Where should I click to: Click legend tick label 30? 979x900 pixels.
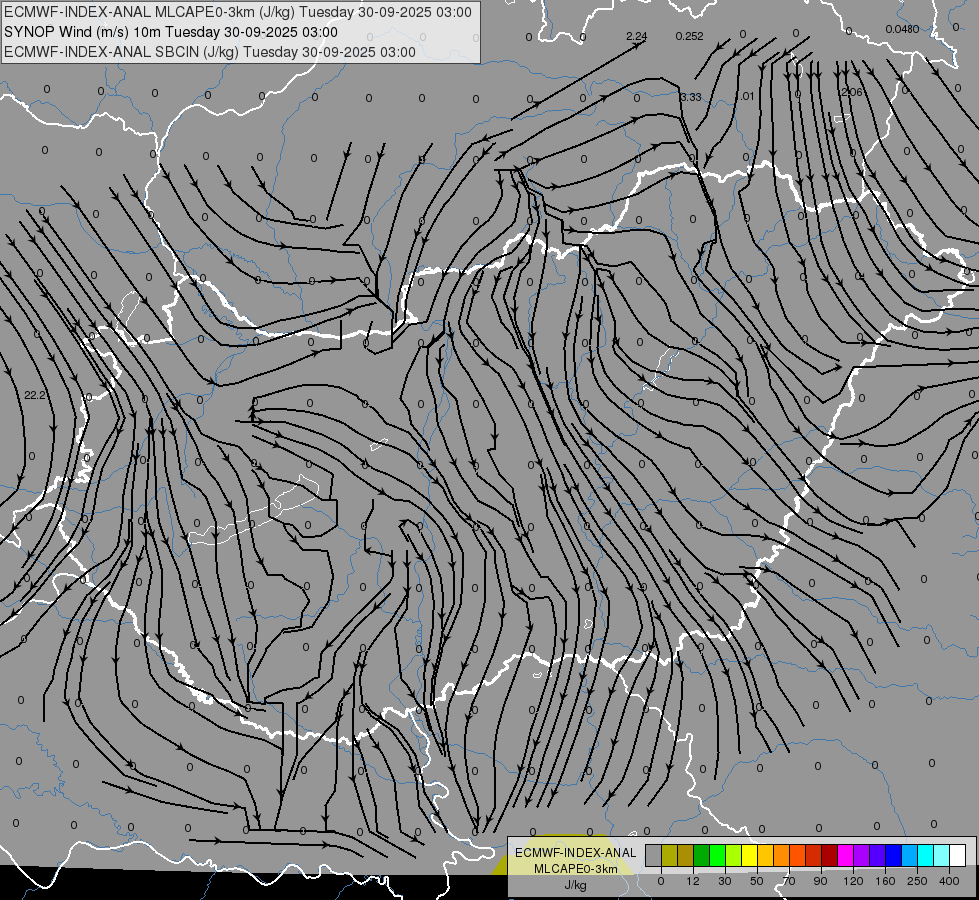tap(725, 881)
